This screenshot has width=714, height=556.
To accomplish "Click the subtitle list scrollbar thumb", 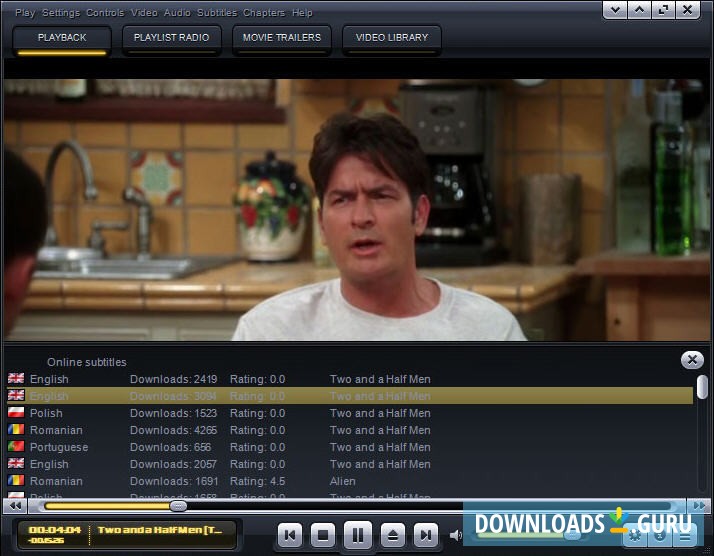I will click(703, 387).
